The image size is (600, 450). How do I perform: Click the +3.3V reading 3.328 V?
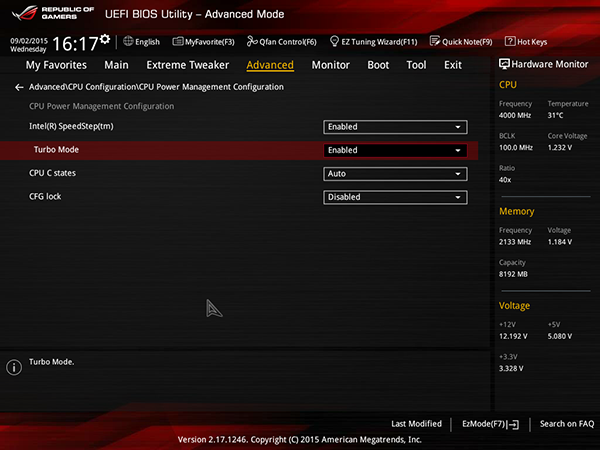point(511,368)
